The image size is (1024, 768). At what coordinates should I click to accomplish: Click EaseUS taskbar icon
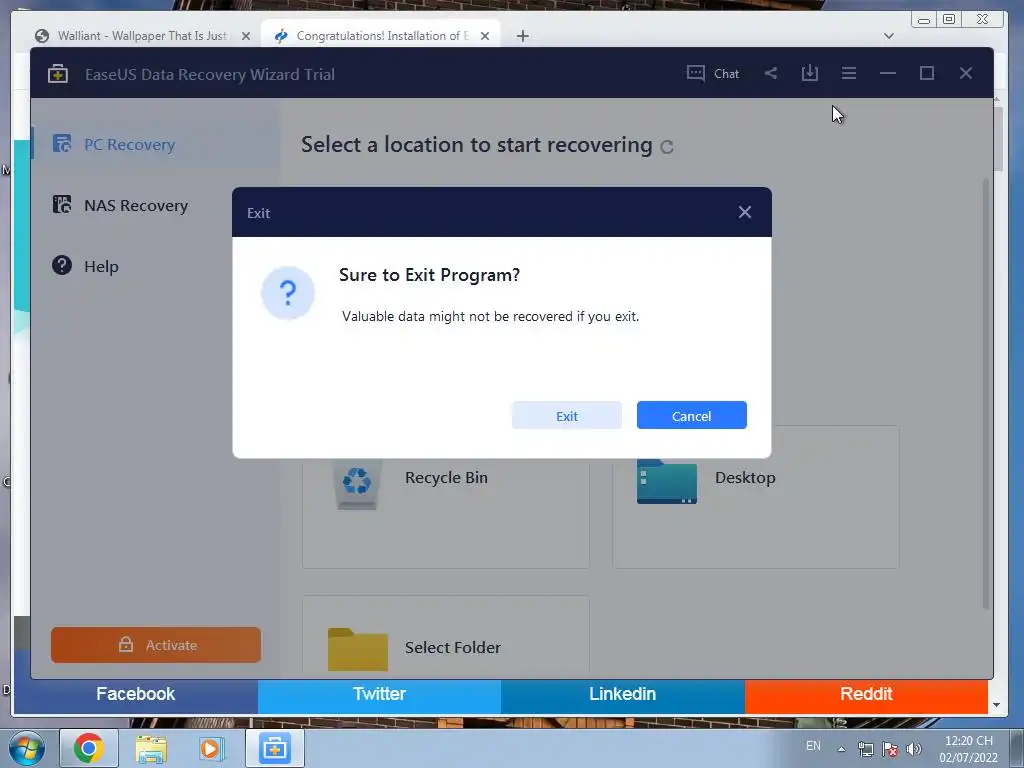click(274, 748)
